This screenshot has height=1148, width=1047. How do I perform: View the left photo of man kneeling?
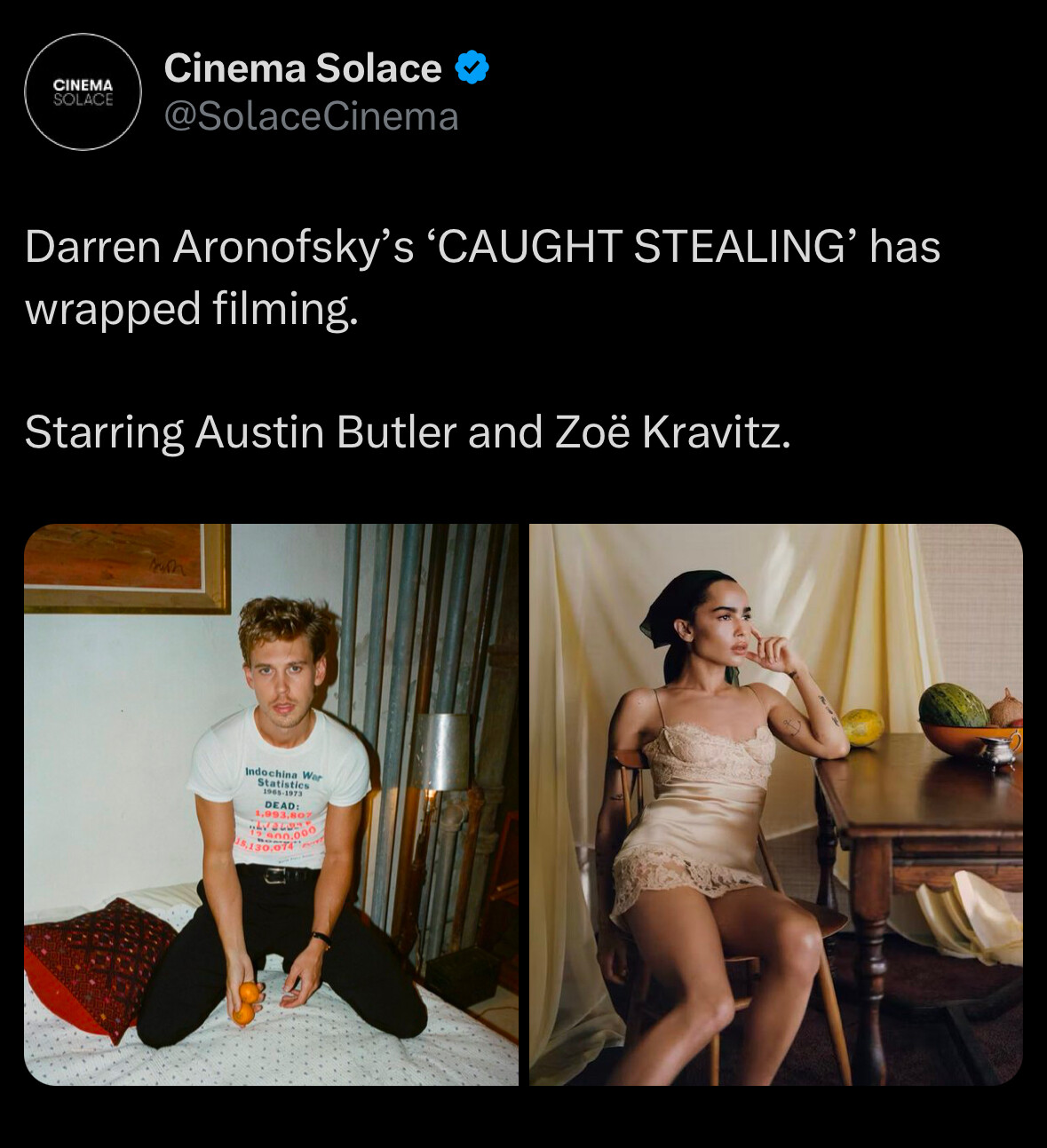coord(271,804)
